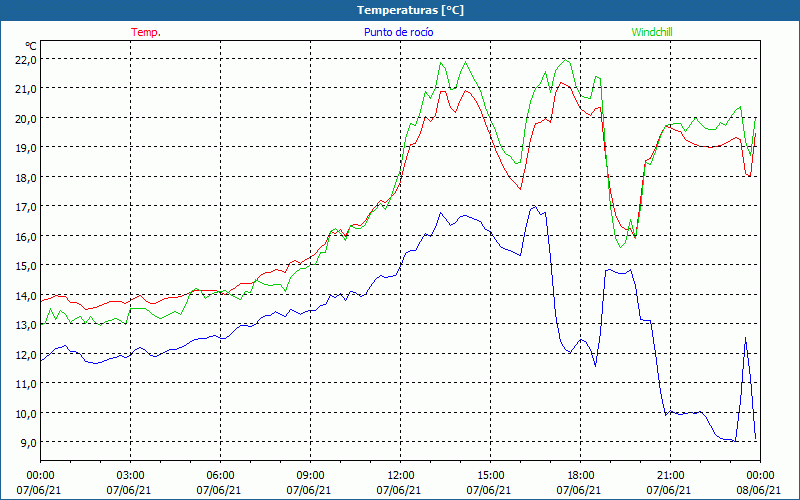Click the 16,0 y-axis value
This screenshot has width=800, height=500.
[27, 236]
